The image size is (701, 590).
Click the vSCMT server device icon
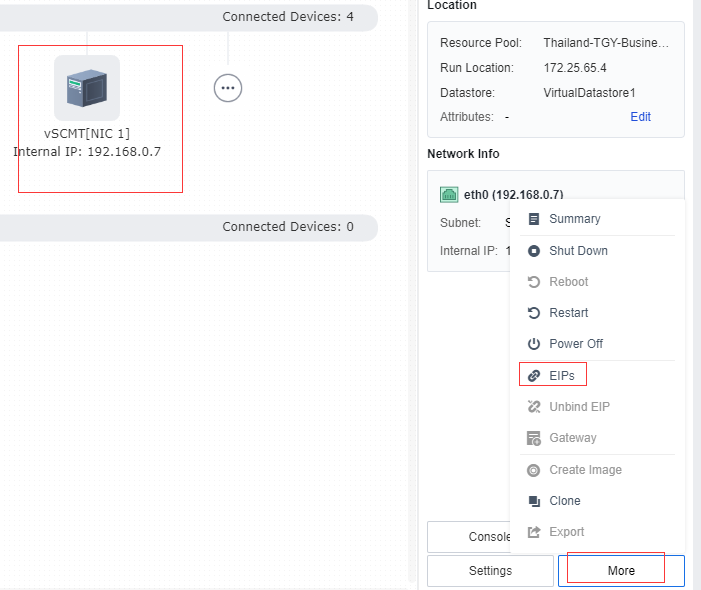coord(87,88)
